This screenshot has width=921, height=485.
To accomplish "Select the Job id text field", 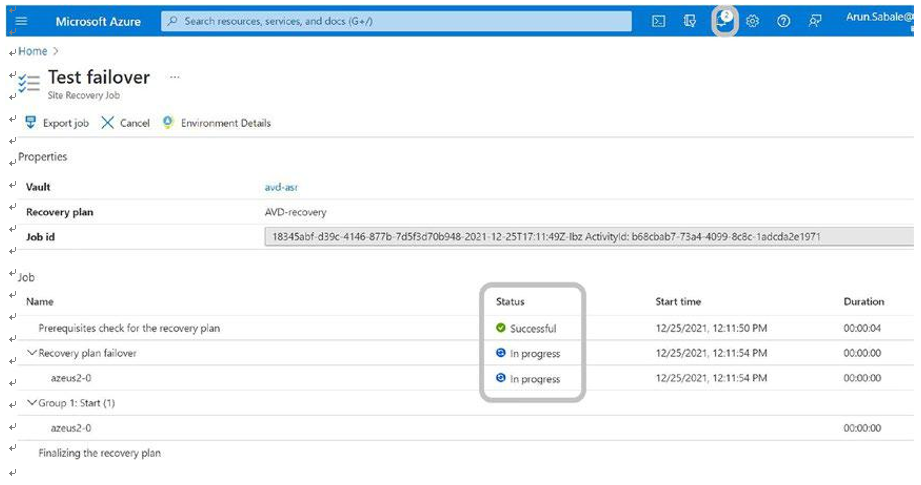I will coord(589,237).
